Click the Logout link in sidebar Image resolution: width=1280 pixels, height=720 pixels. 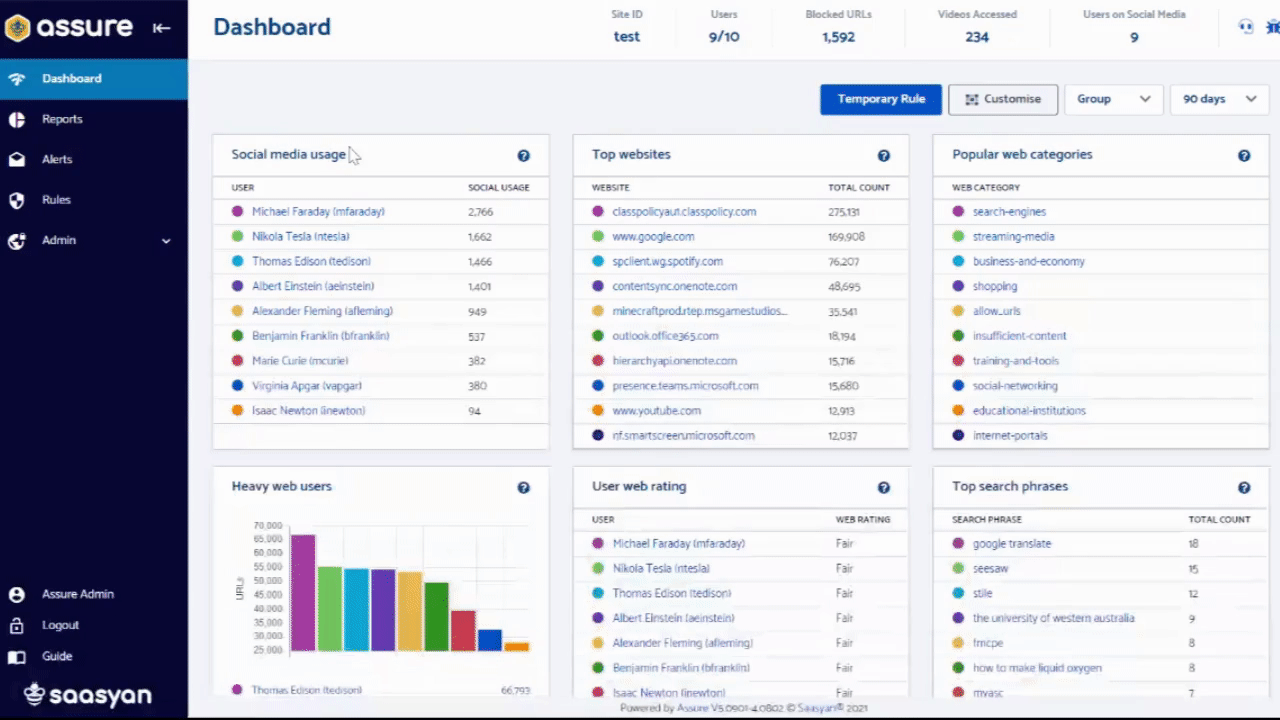(x=60, y=625)
